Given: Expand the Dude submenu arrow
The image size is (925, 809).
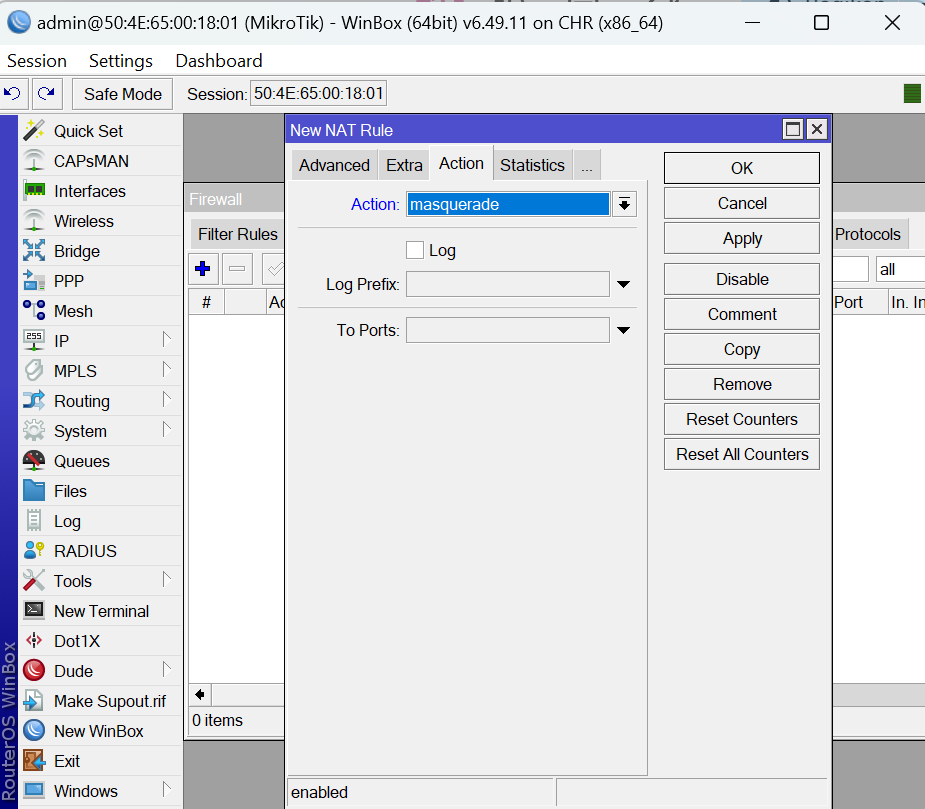Looking at the screenshot, I should [x=167, y=669].
